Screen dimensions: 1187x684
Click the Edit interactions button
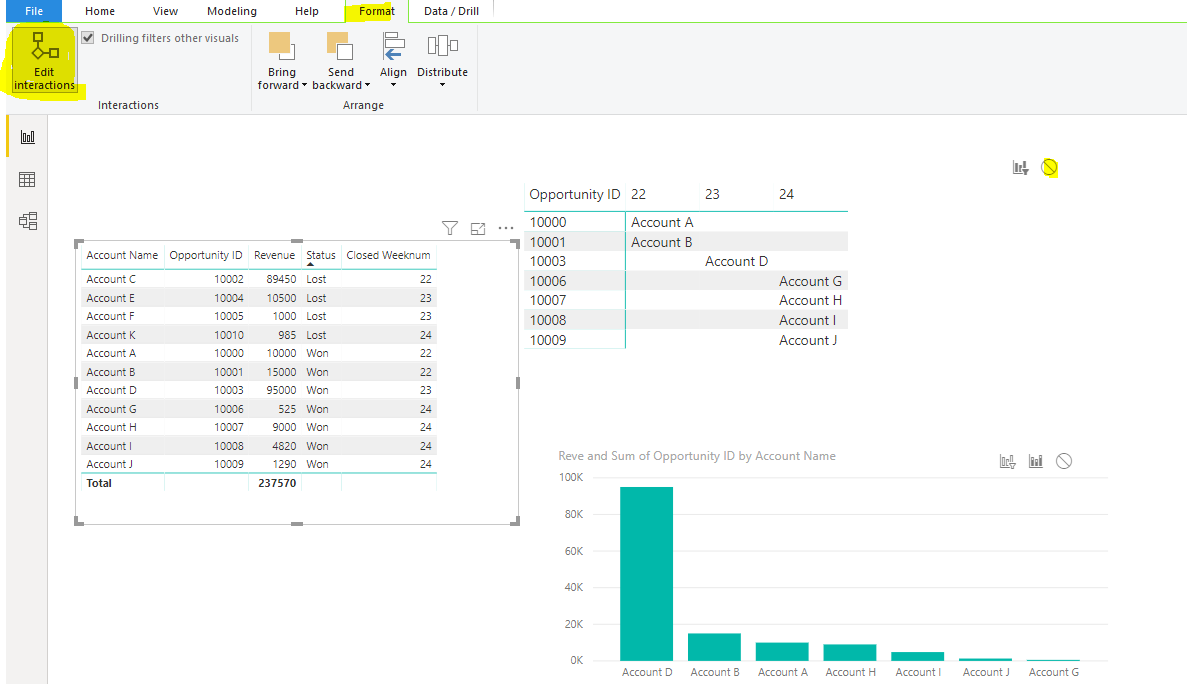(44, 61)
